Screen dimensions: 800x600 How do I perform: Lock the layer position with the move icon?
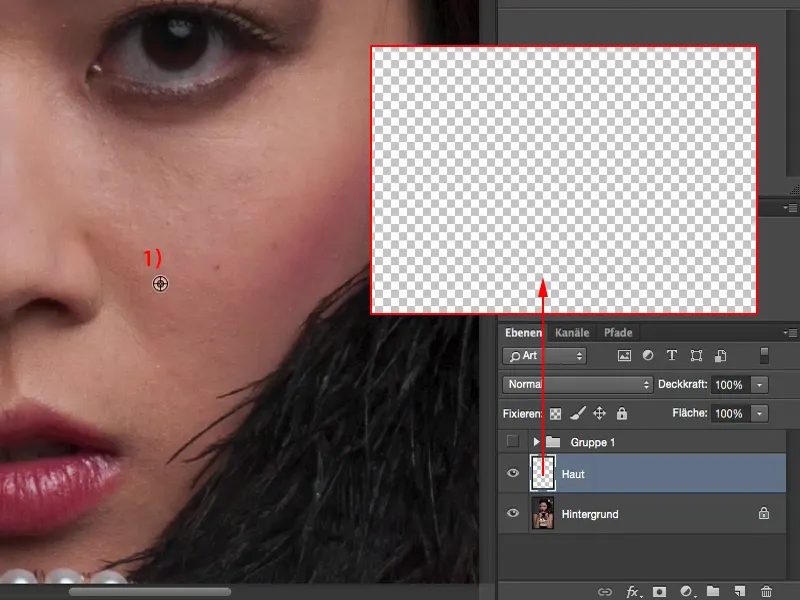[x=600, y=411]
